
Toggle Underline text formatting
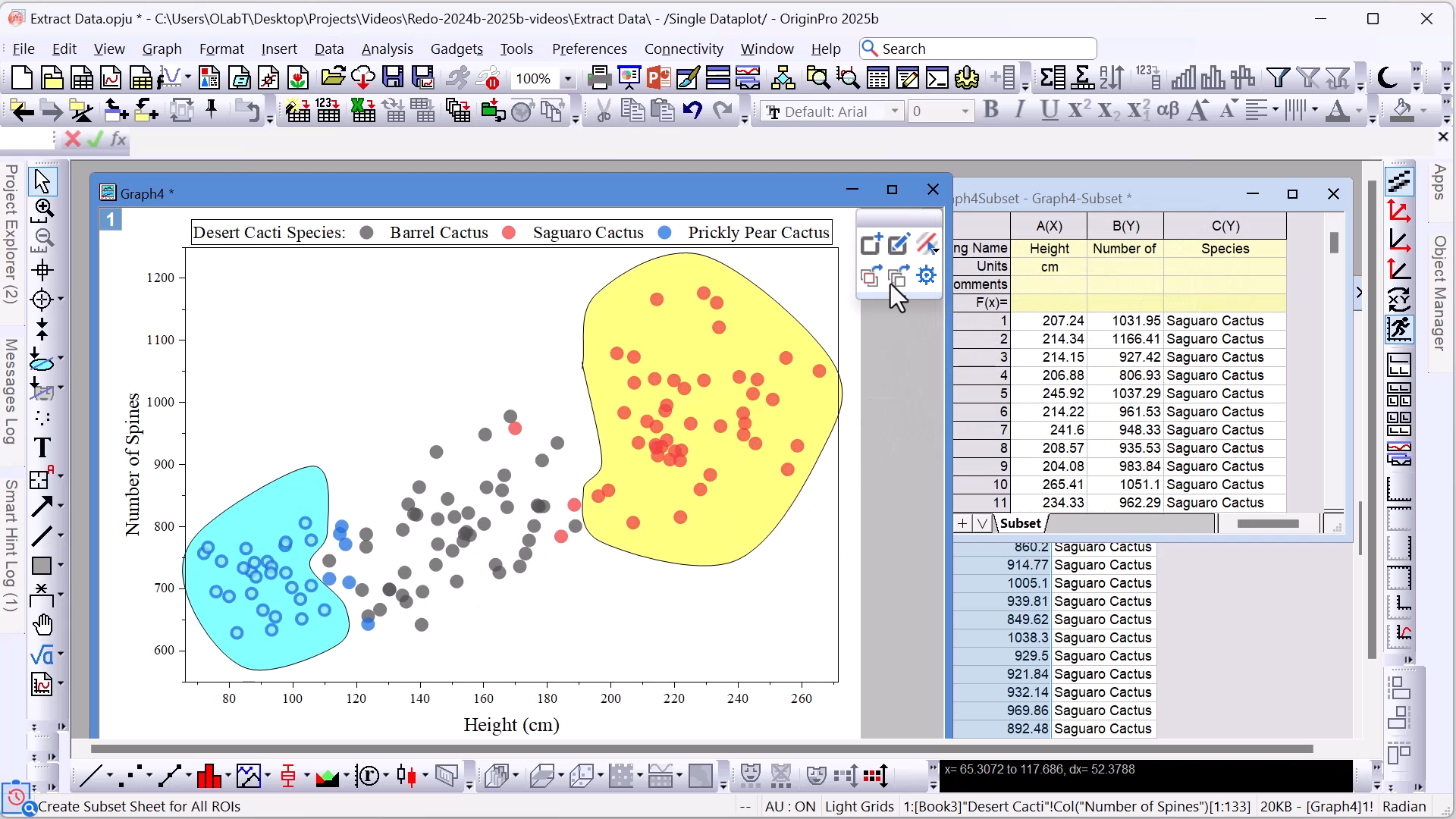tap(1049, 111)
